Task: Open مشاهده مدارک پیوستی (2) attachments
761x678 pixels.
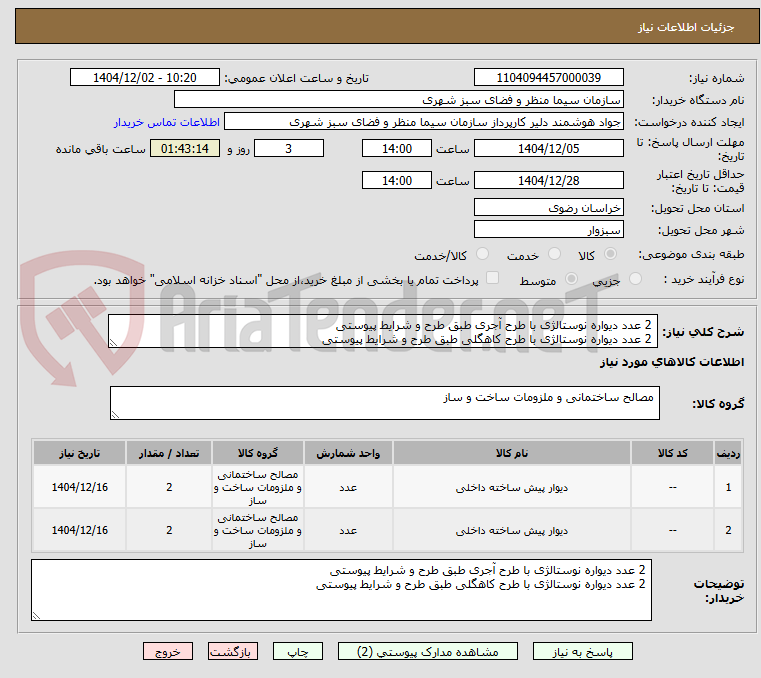Action: (x=428, y=651)
